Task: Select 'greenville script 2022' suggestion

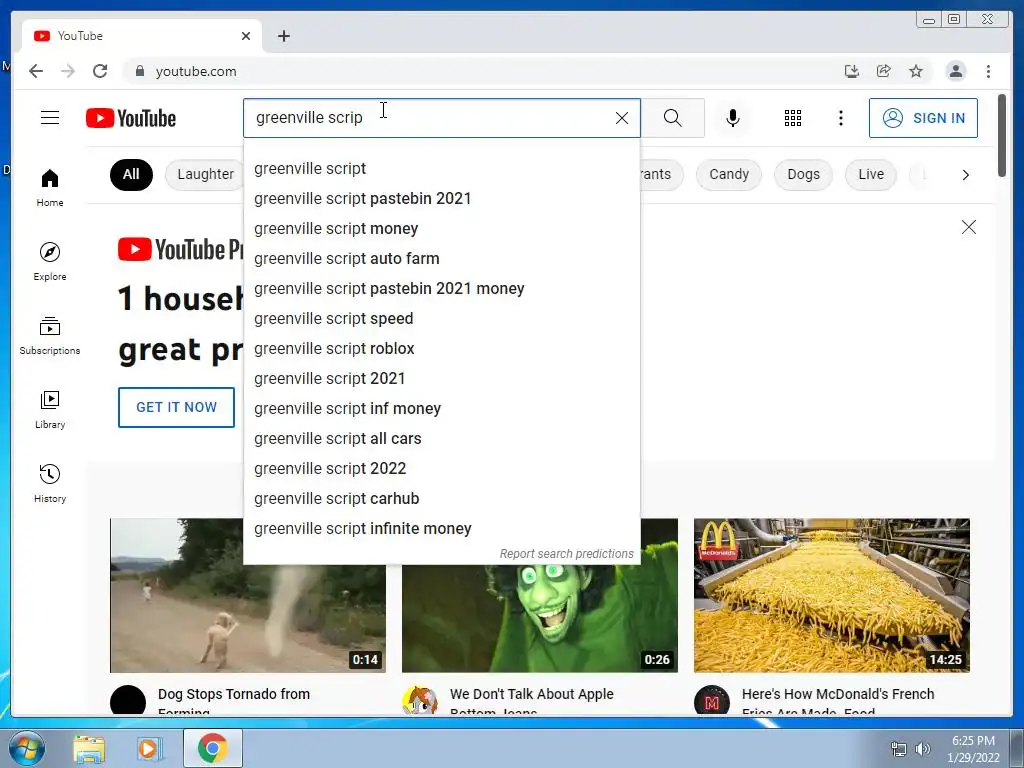Action: point(441,469)
